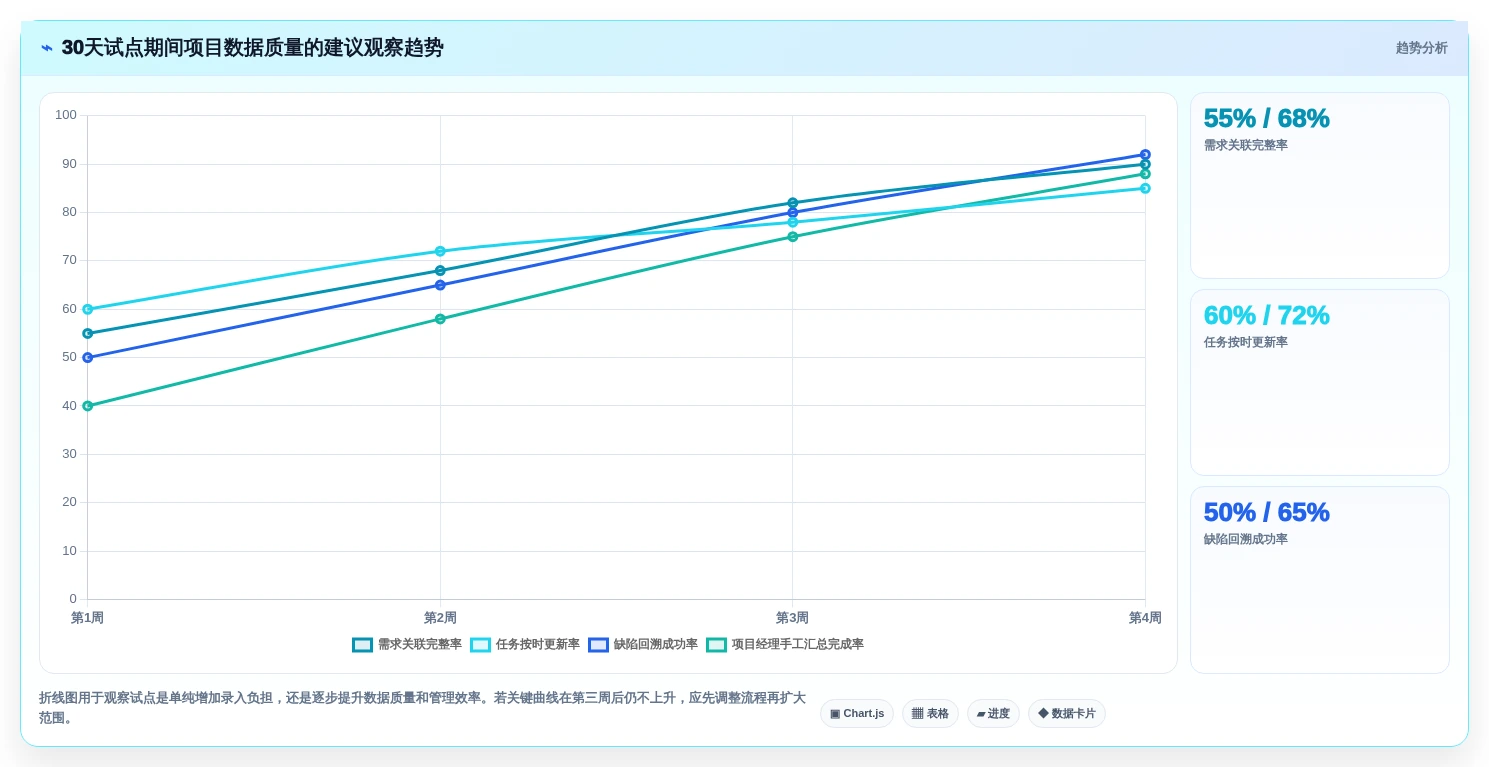Toggle 项目经理手工汇总完成率 legend swatch

tap(716, 645)
